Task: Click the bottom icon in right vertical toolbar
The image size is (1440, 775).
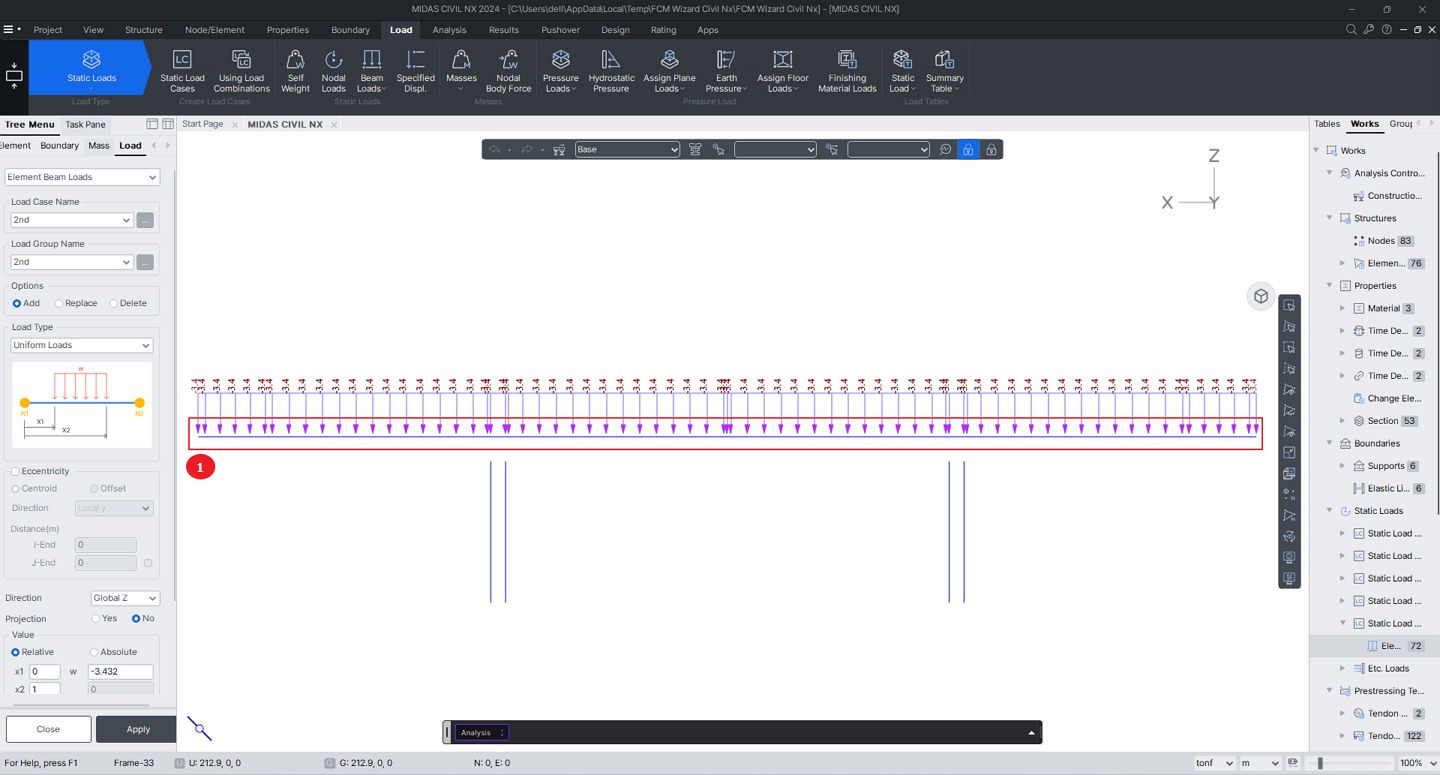Action: click(1289, 578)
